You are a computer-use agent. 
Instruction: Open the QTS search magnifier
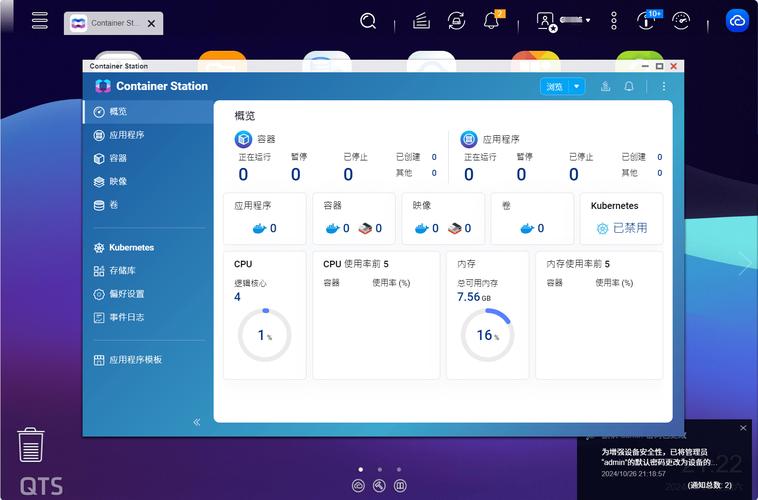tap(368, 21)
